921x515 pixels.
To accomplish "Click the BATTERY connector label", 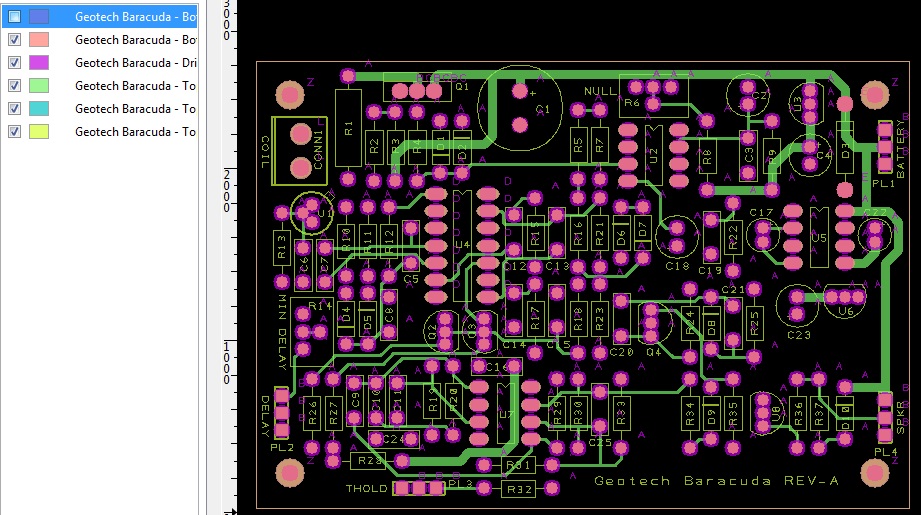I will [x=900, y=149].
